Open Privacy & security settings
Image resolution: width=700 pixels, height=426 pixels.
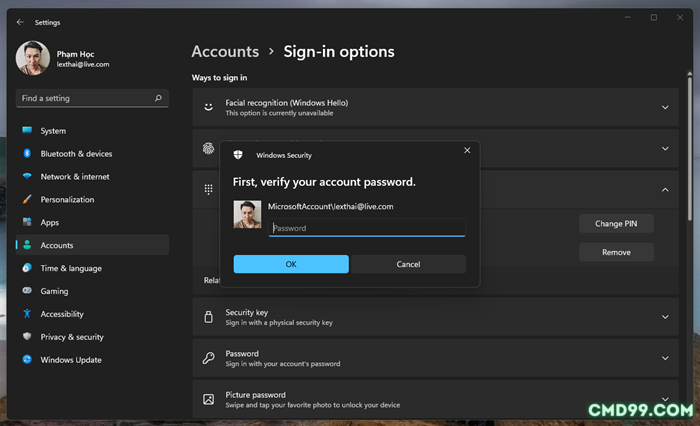click(x=92, y=337)
